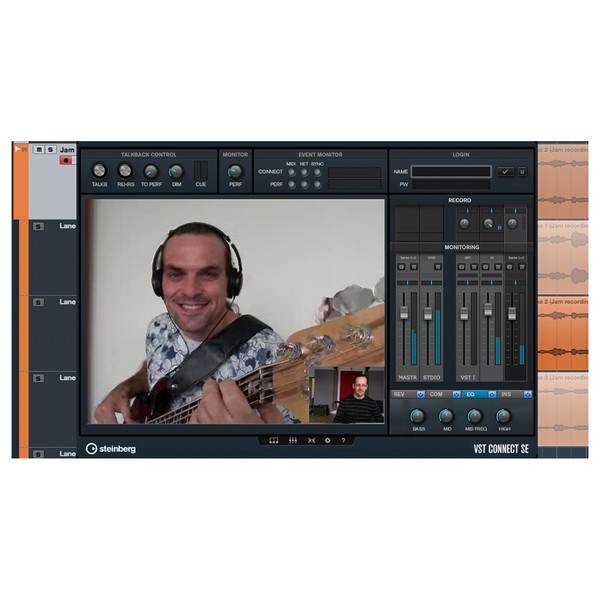Screen dimensions: 600x600
Task: Click the TO PERF level knob
Action: (x=151, y=171)
